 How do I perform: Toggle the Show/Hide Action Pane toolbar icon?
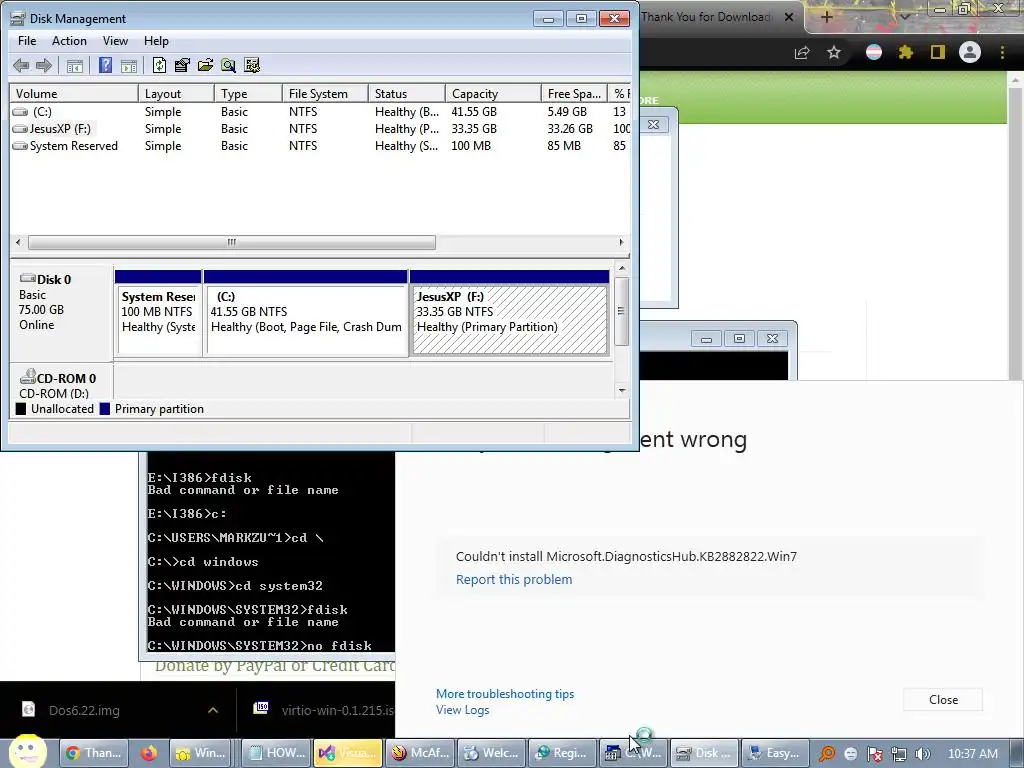pyautogui.click(x=129, y=65)
